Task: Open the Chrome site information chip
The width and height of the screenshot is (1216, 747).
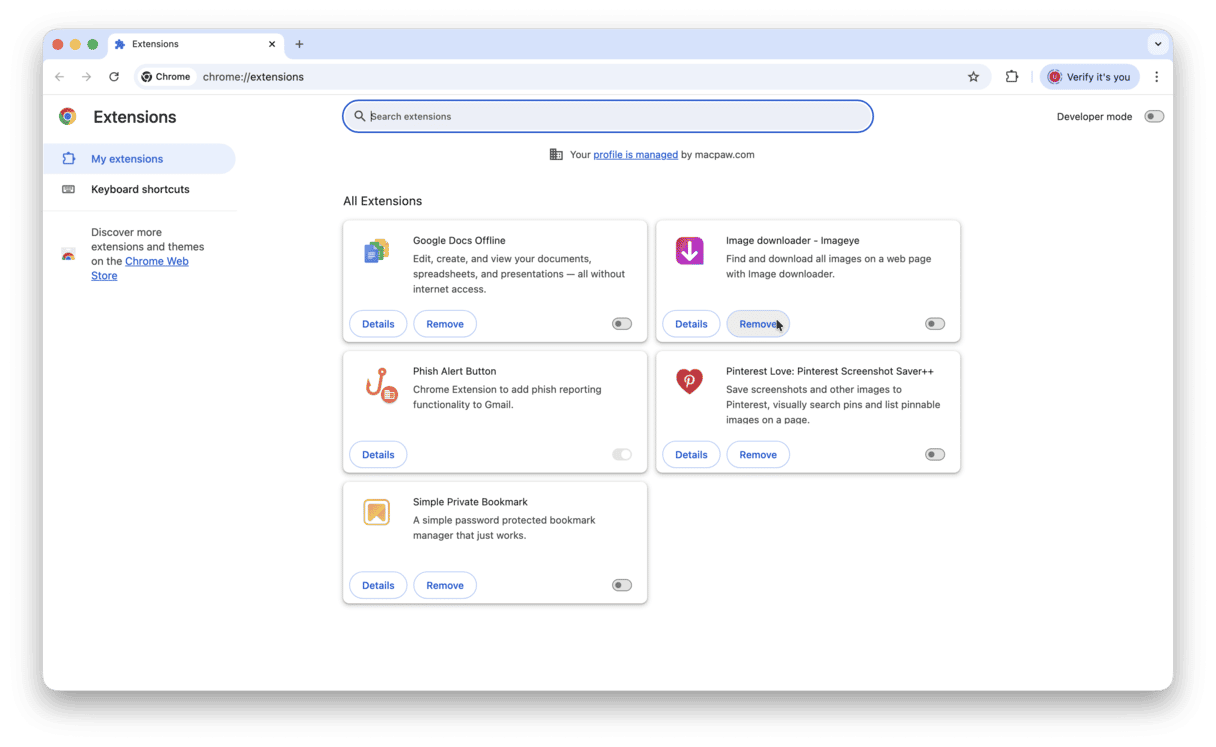Action: coord(165,76)
